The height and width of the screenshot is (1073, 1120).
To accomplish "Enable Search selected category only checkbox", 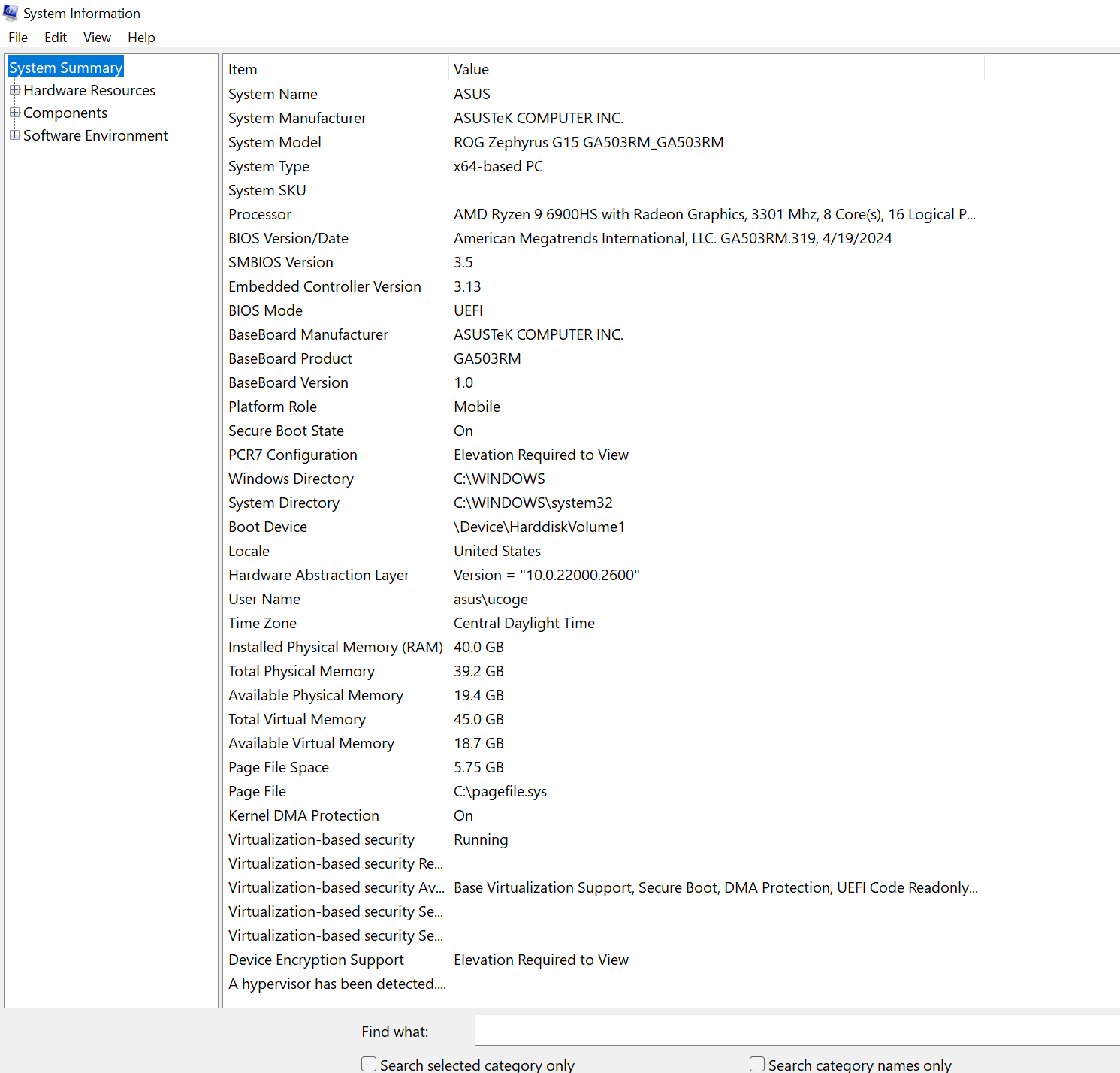I will [369, 1064].
